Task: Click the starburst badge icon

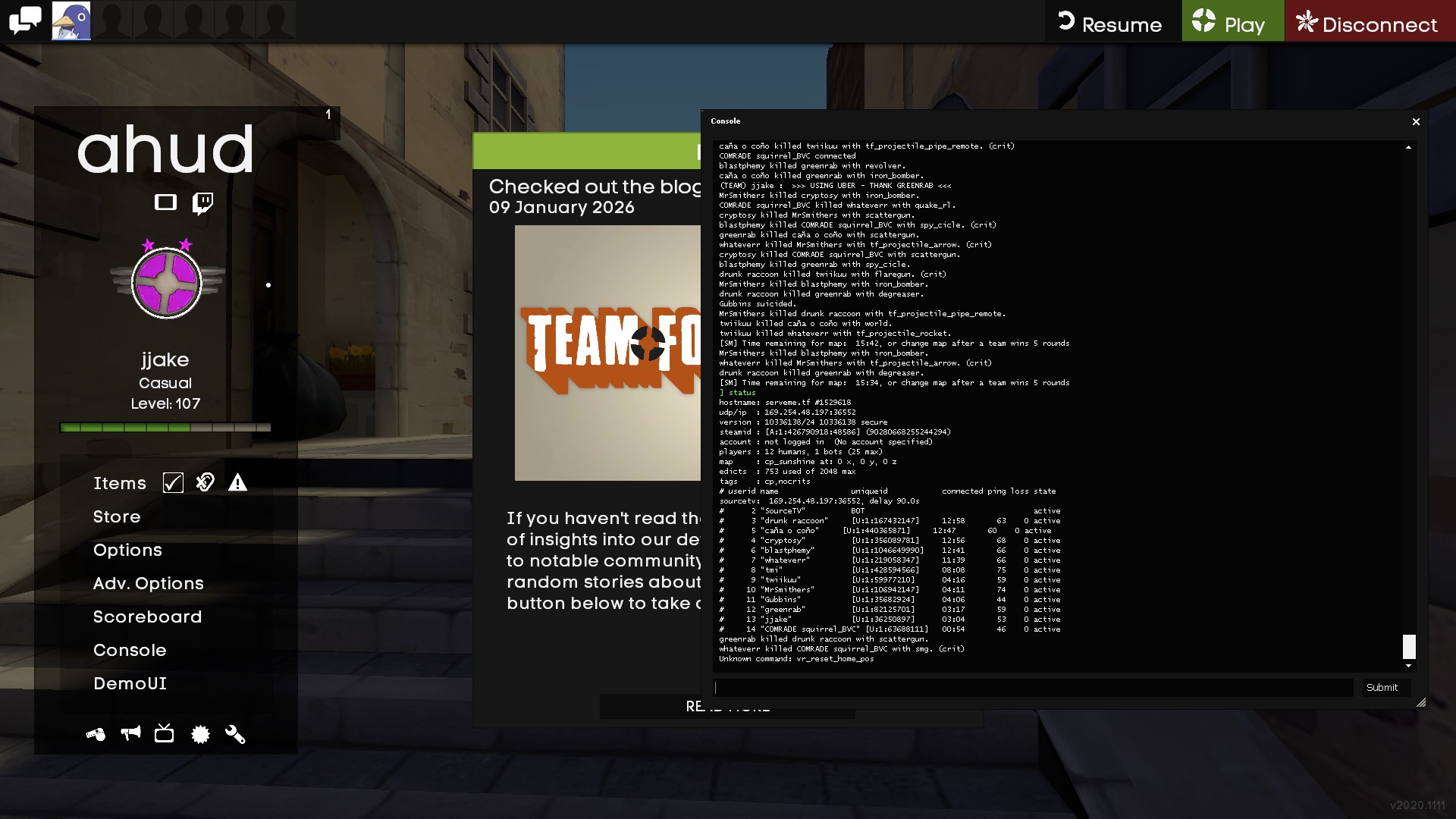Action: (x=200, y=734)
